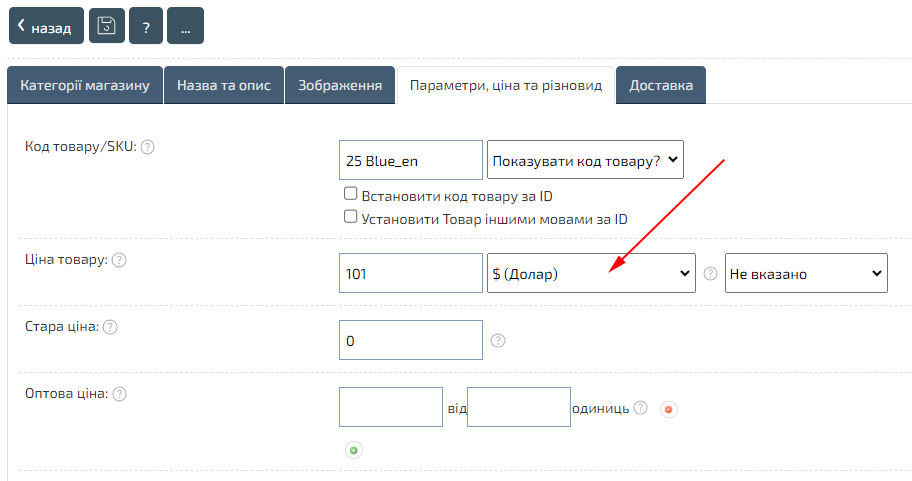Toggle 'Установити Товар іншими мовами за ID'
912x481 pixels.
[x=350, y=217]
